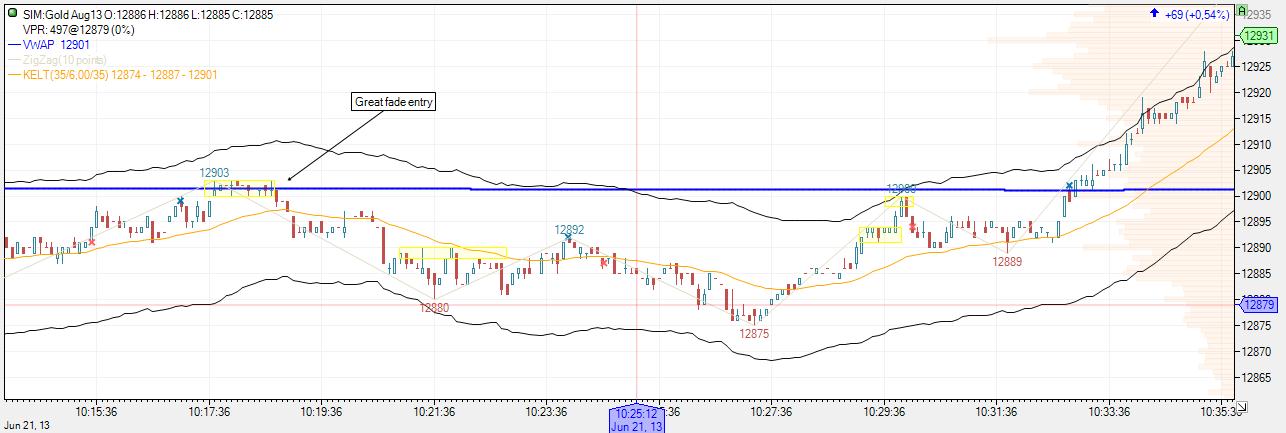Click the 10:25:12 crosshair time marker

636,420
